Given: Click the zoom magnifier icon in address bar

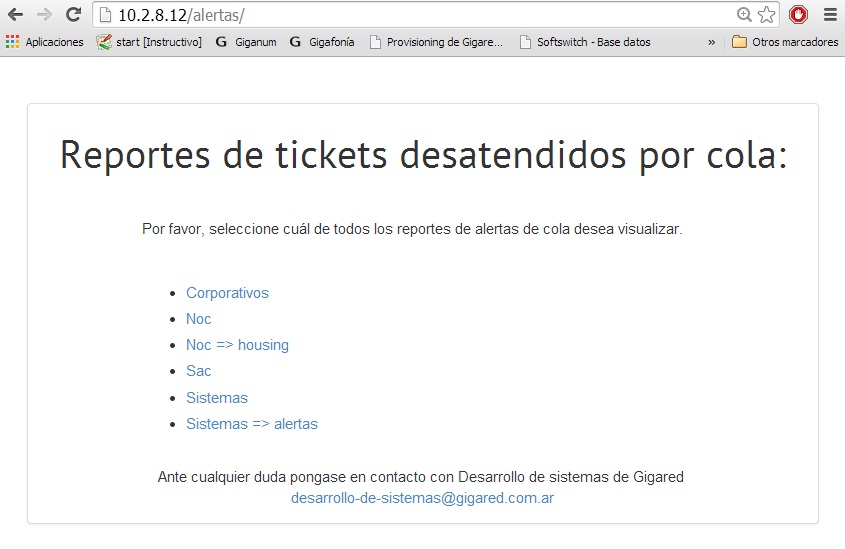Looking at the screenshot, I should pyautogui.click(x=744, y=15).
